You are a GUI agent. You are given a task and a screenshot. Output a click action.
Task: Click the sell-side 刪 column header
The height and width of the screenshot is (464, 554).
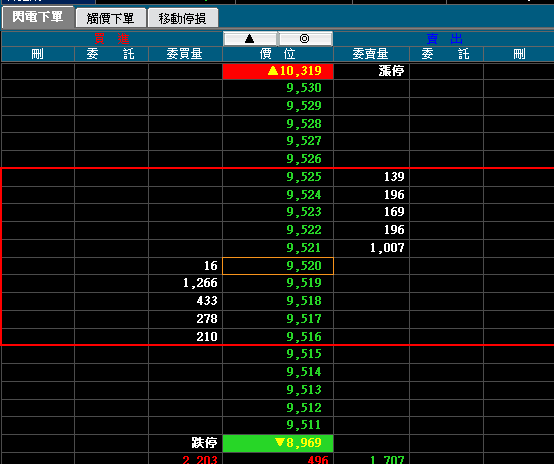coord(519,54)
